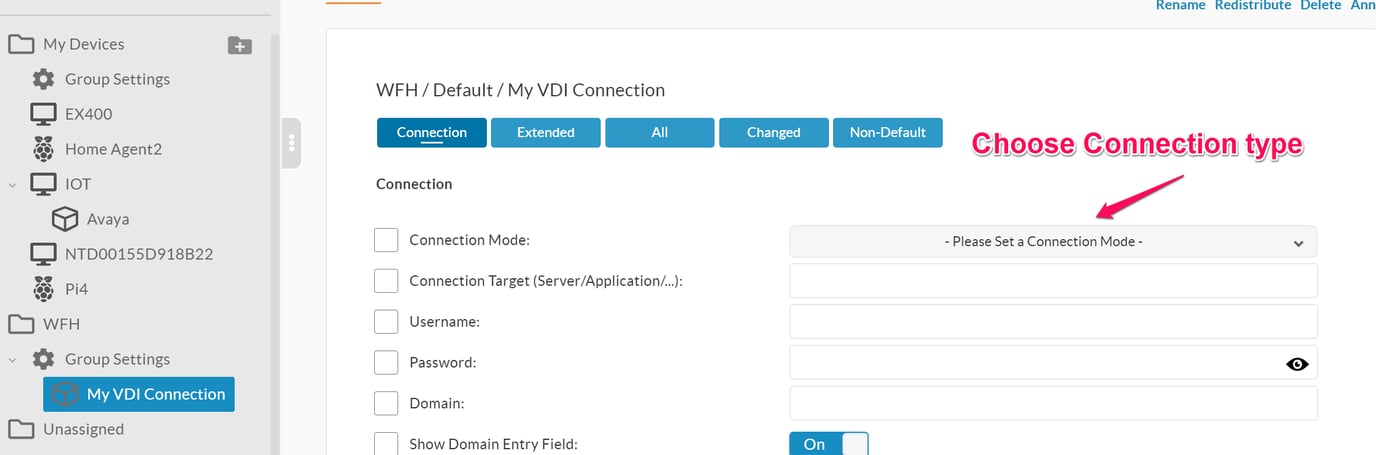Tick the Username checkbox
This screenshot has height=455, width=1376.
coord(386,321)
